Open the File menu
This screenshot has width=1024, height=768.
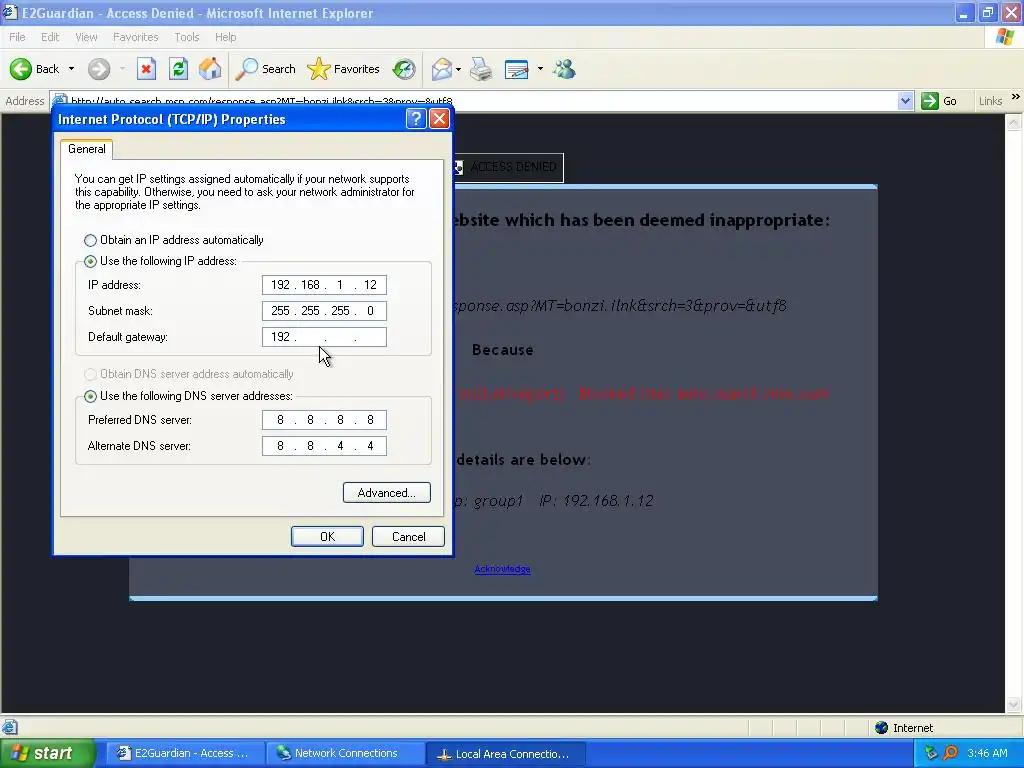[x=17, y=37]
